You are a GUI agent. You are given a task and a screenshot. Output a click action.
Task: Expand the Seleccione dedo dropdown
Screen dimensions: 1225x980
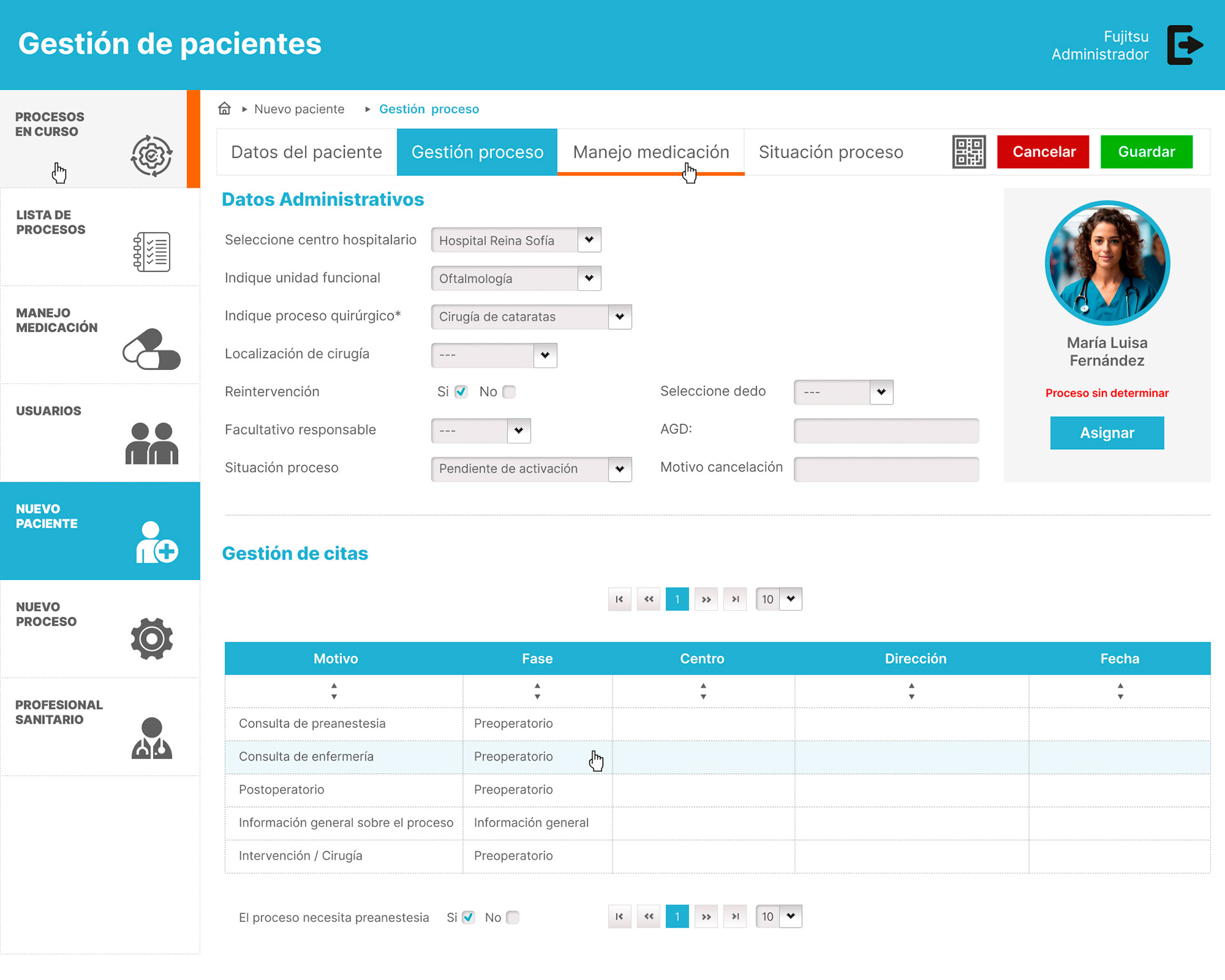coord(881,392)
